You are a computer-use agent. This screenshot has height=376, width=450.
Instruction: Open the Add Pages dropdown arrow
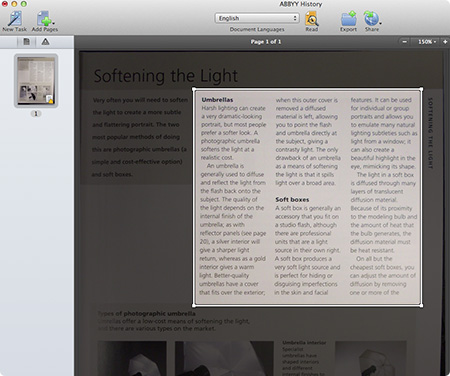[54, 23]
